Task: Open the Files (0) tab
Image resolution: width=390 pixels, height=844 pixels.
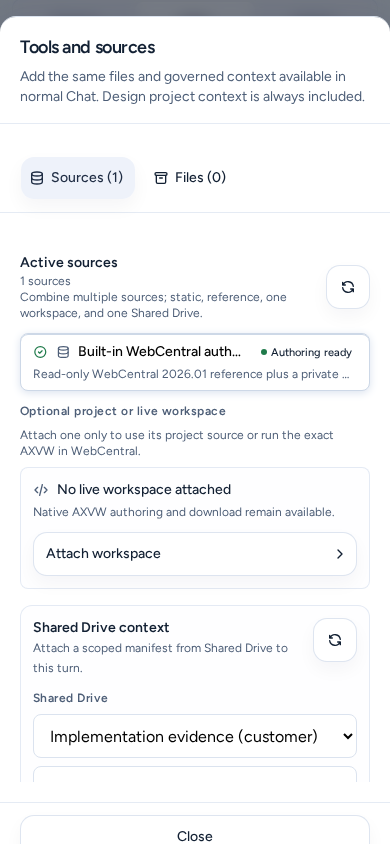Action: [190, 178]
